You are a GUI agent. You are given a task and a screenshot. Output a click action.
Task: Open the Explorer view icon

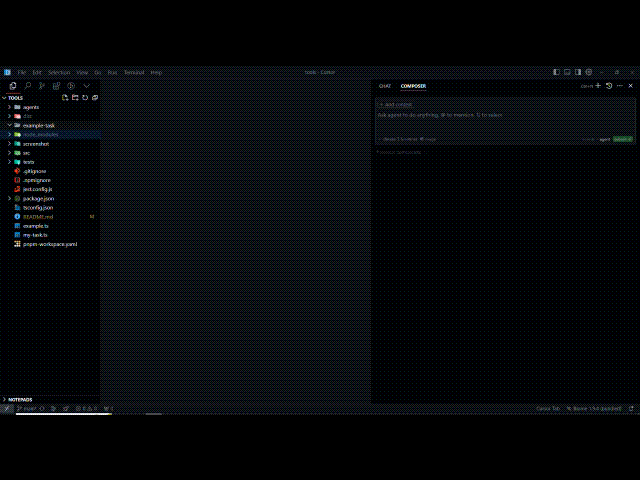point(13,86)
